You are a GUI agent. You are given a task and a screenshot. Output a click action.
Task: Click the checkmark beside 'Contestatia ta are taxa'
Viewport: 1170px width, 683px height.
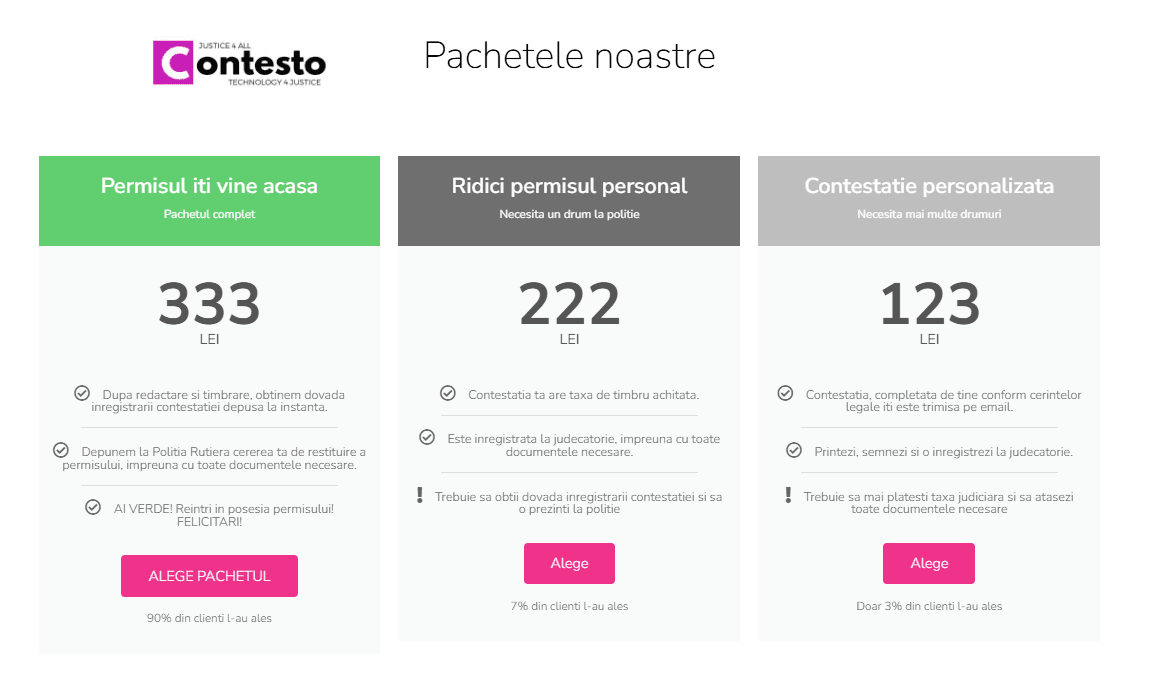click(x=446, y=392)
